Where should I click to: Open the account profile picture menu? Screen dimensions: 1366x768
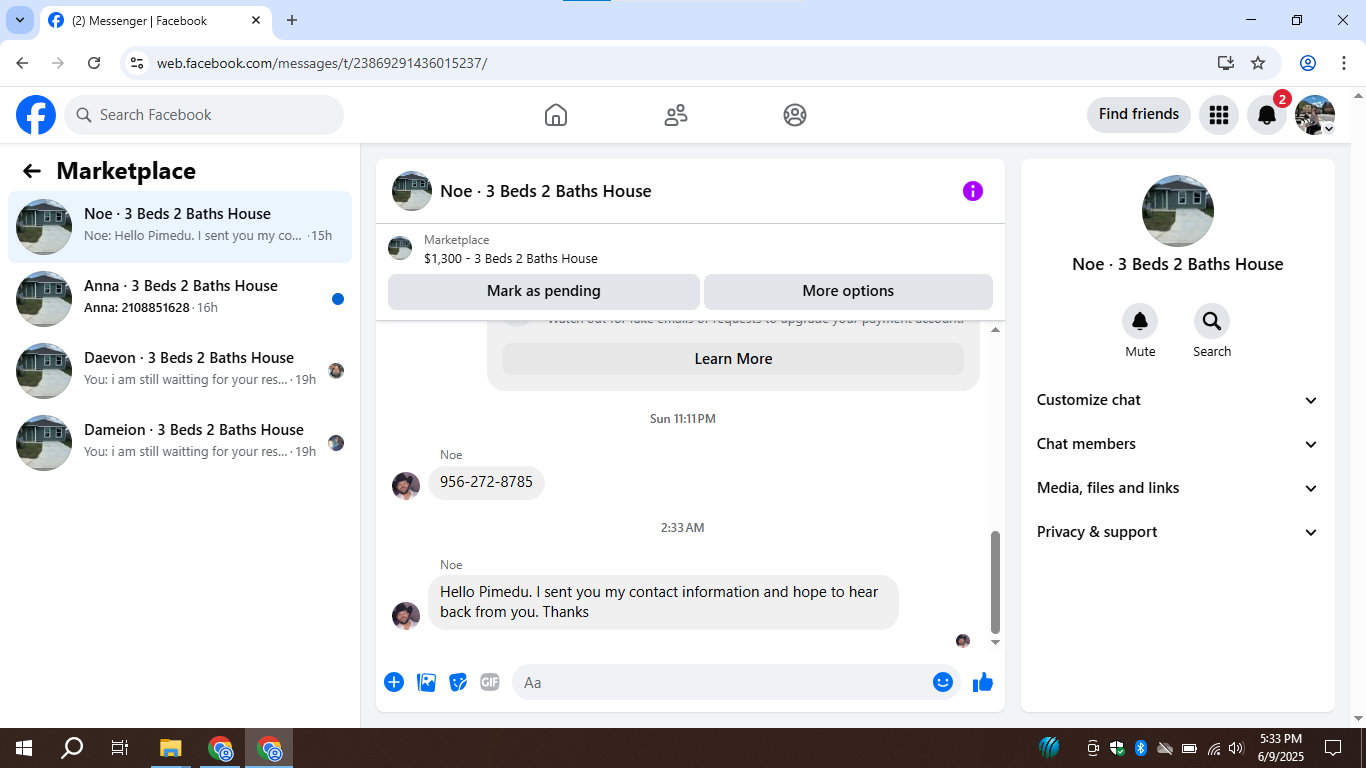(x=1315, y=115)
